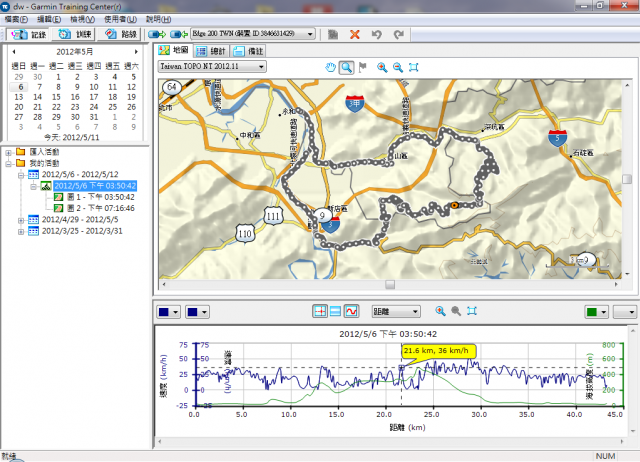This screenshot has height=462, width=640.
Task: Click the orange position marker on route
Action: [454, 206]
